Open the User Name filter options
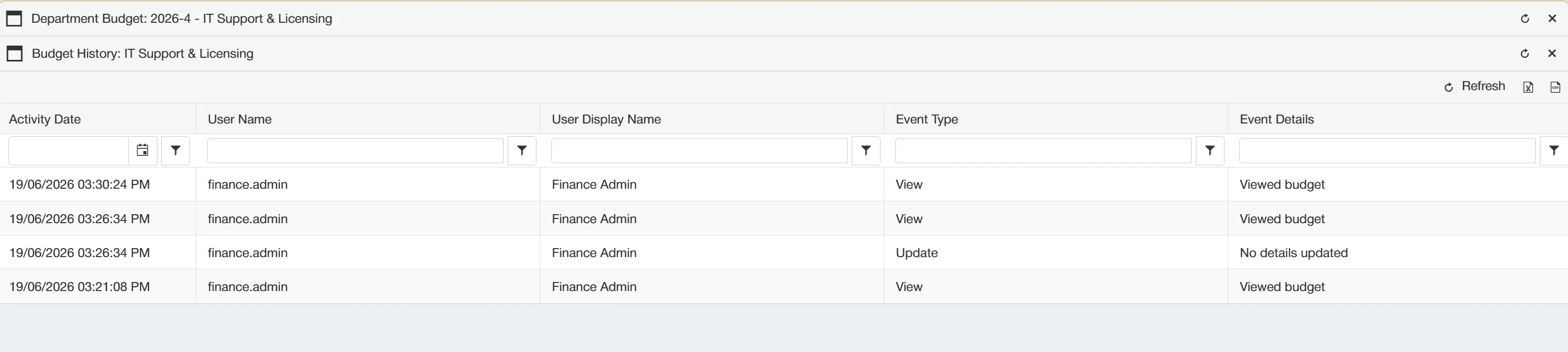The height and width of the screenshot is (352, 1568). point(522,151)
